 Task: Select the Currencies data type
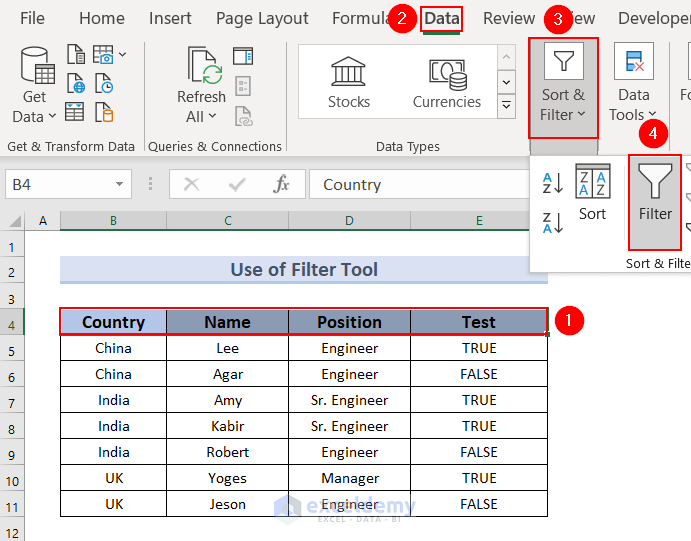(x=447, y=82)
